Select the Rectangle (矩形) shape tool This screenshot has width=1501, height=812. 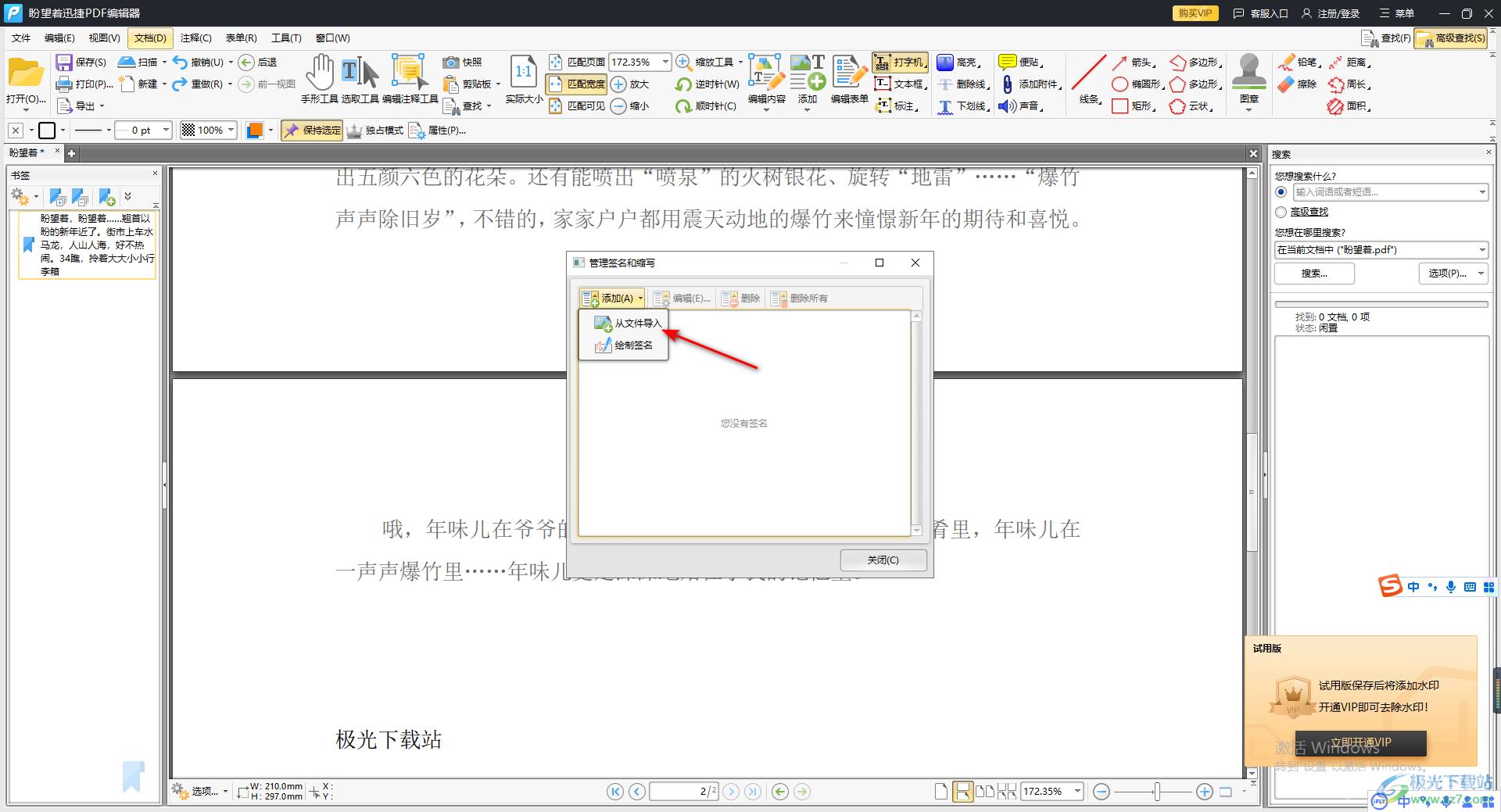[1134, 106]
